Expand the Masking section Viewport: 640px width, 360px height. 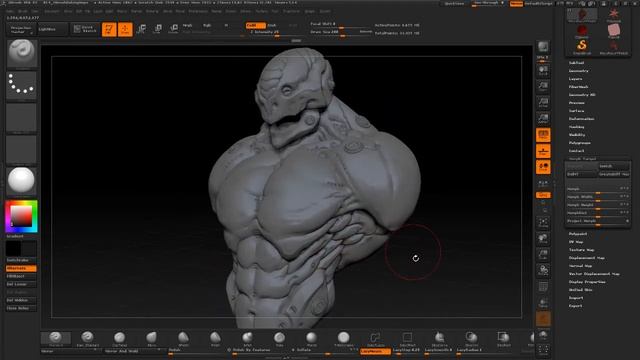pos(576,127)
